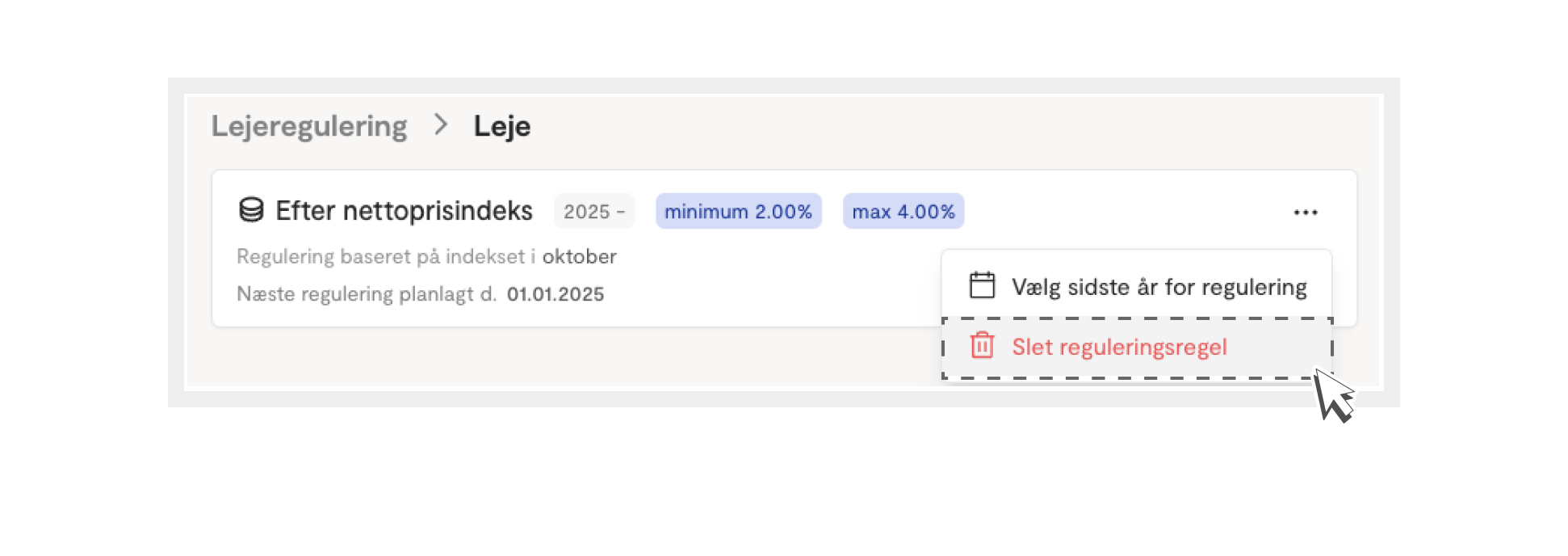The height and width of the screenshot is (556, 1568).
Task: Click the breadcrumb chevron arrow
Action: point(440,124)
